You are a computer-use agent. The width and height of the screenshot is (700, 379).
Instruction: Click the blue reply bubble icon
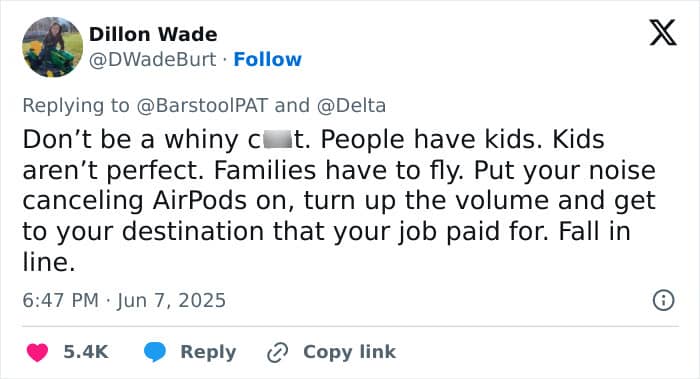(155, 352)
